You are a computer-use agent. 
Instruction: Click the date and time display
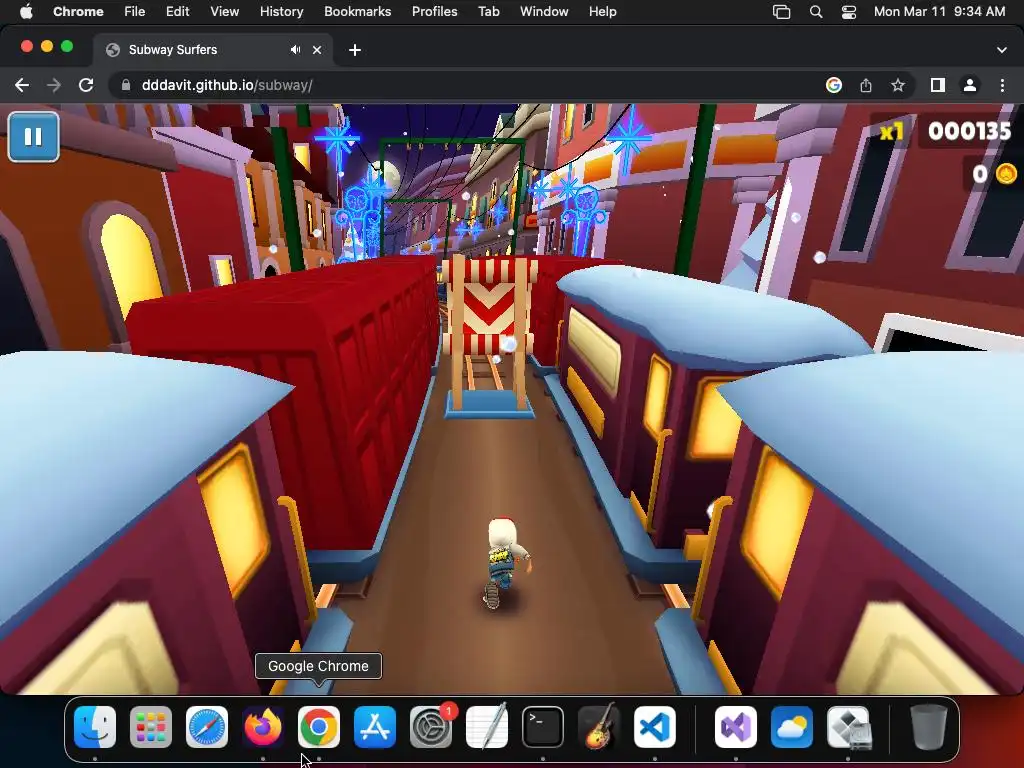(x=940, y=12)
